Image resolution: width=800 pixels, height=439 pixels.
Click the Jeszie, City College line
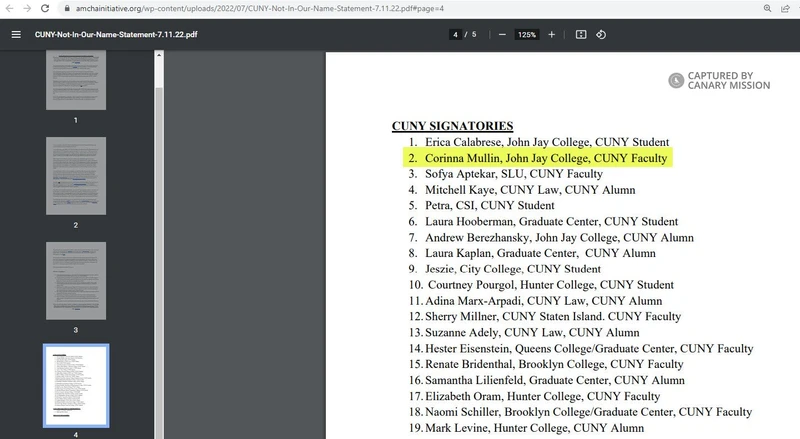(x=505, y=269)
